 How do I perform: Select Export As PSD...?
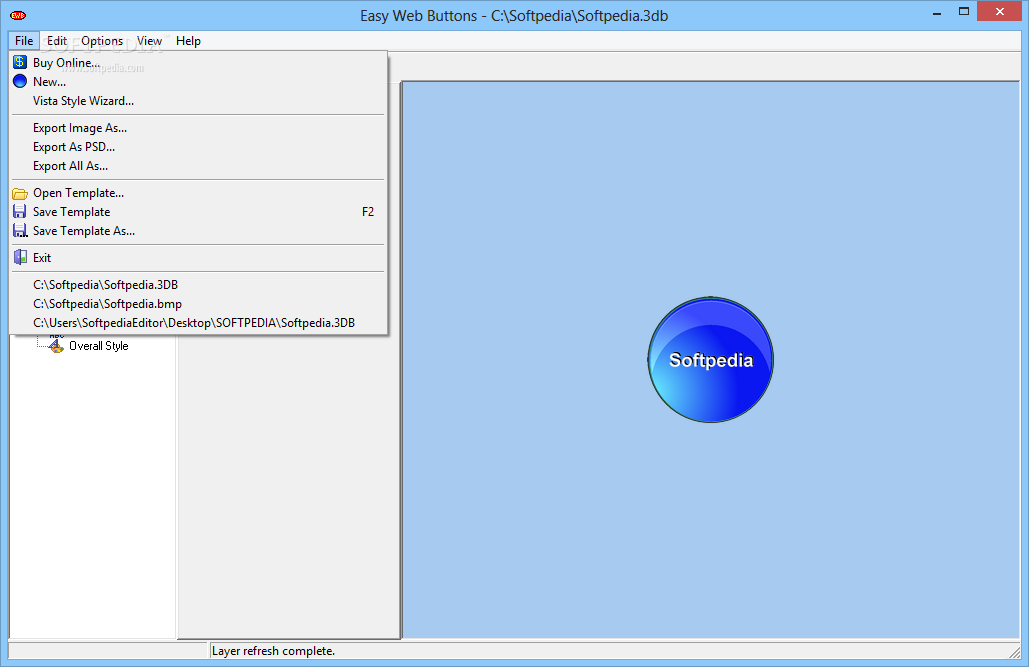(198, 147)
